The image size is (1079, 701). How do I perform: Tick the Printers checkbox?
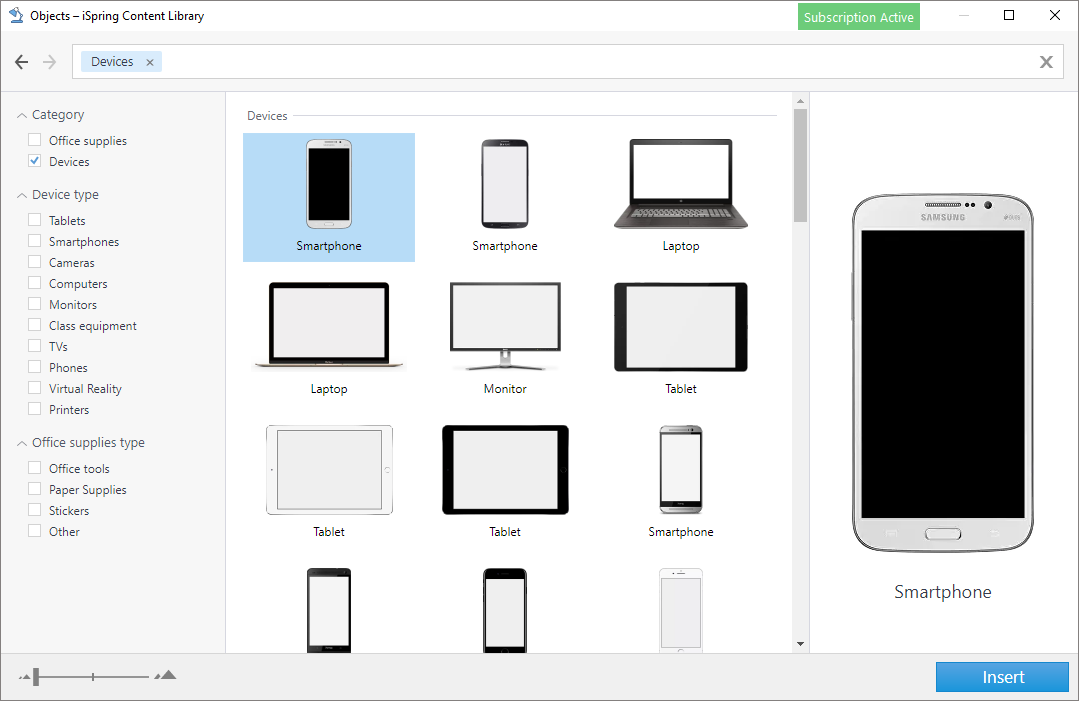point(35,409)
